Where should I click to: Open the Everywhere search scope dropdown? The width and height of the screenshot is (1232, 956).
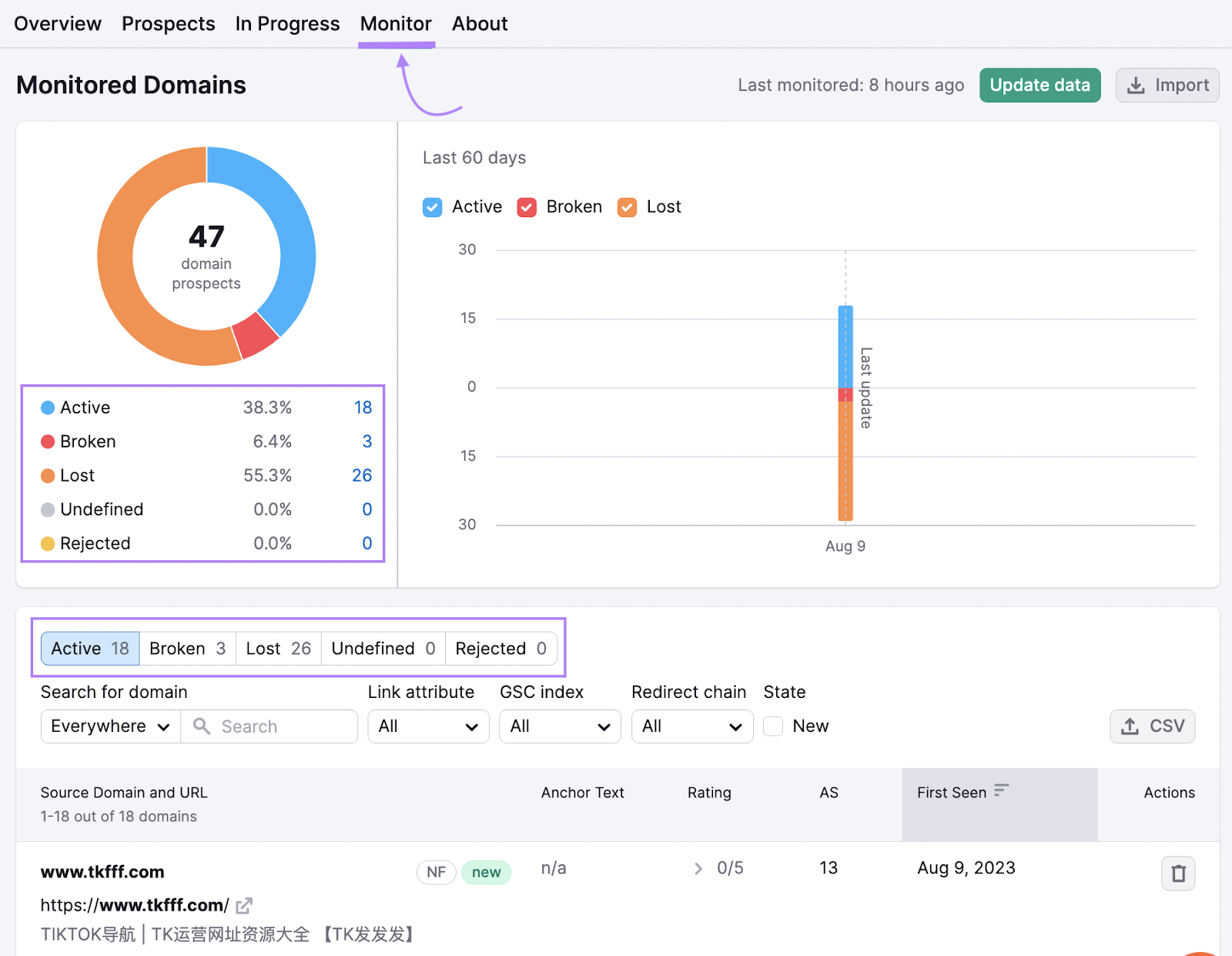(109, 726)
